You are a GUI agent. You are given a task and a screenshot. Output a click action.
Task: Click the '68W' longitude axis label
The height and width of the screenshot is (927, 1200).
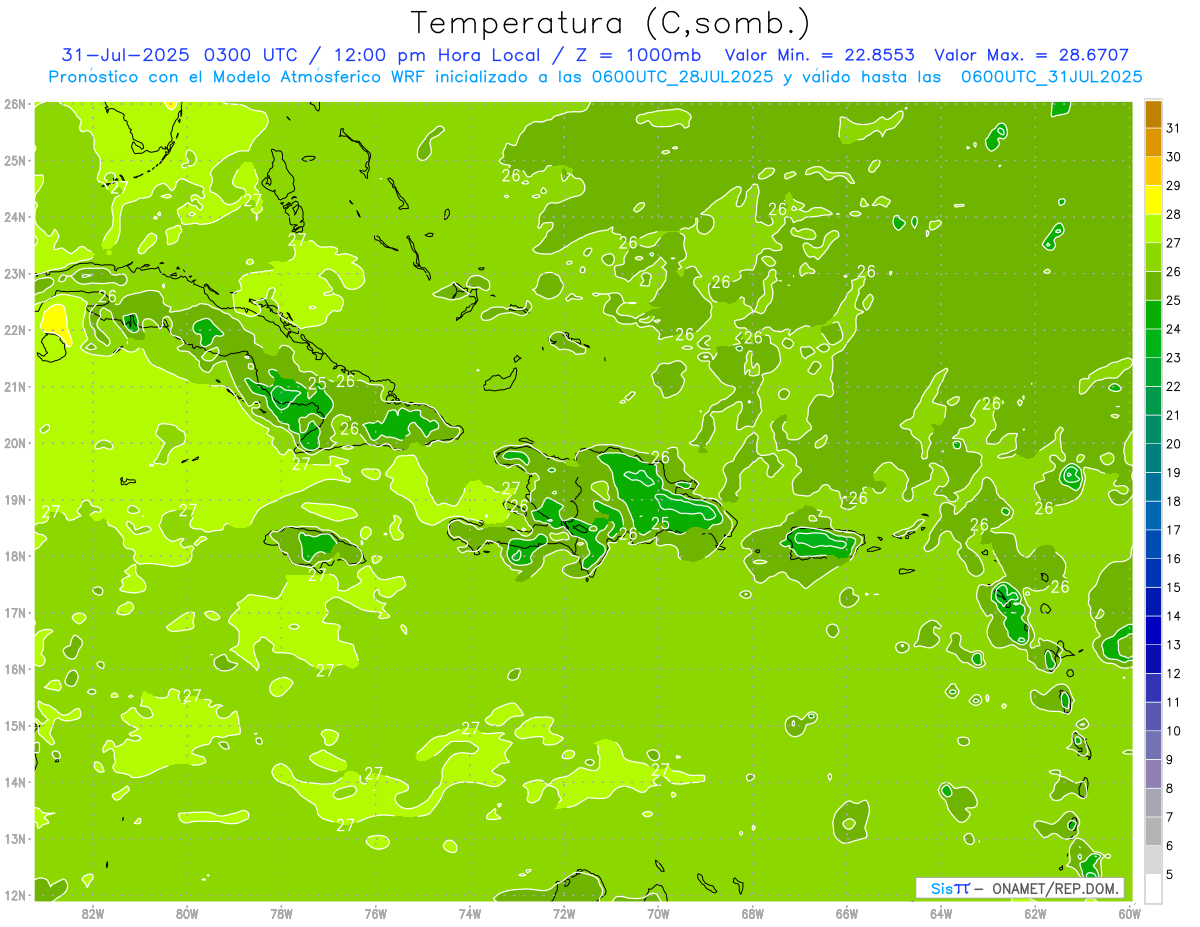[753, 913]
